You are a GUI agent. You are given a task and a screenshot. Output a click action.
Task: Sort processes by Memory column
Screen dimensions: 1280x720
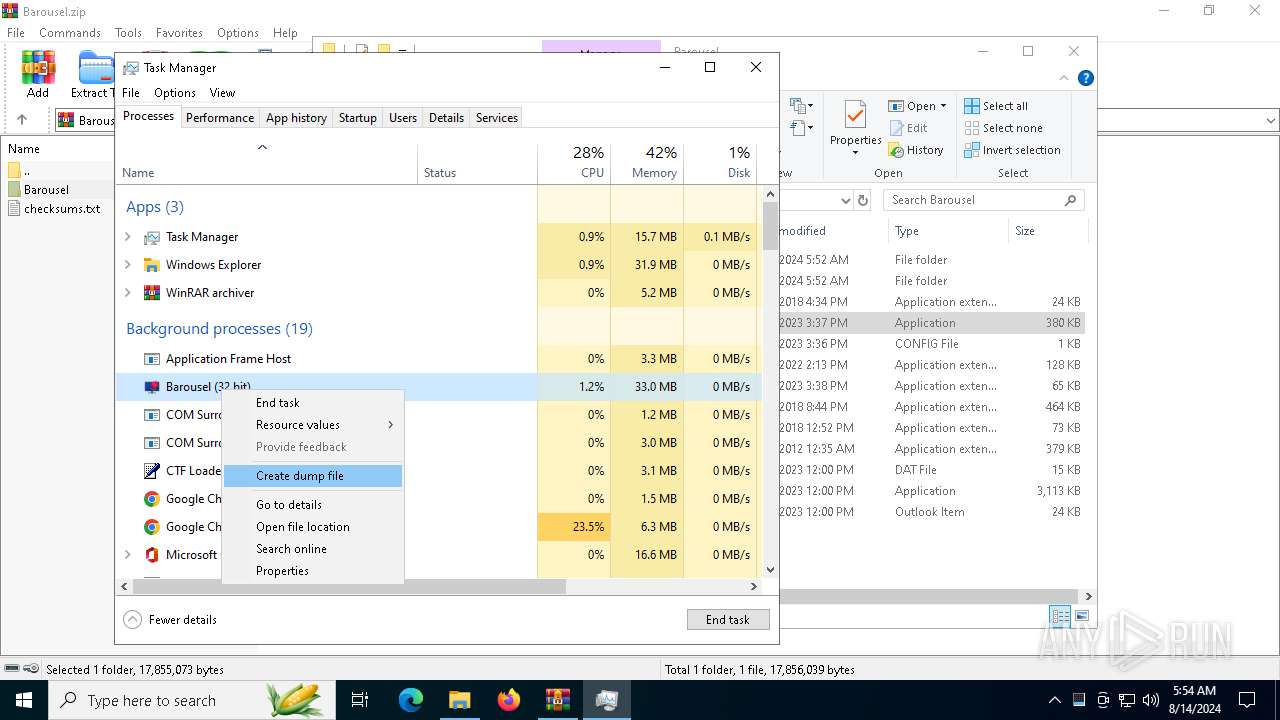coord(647,164)
